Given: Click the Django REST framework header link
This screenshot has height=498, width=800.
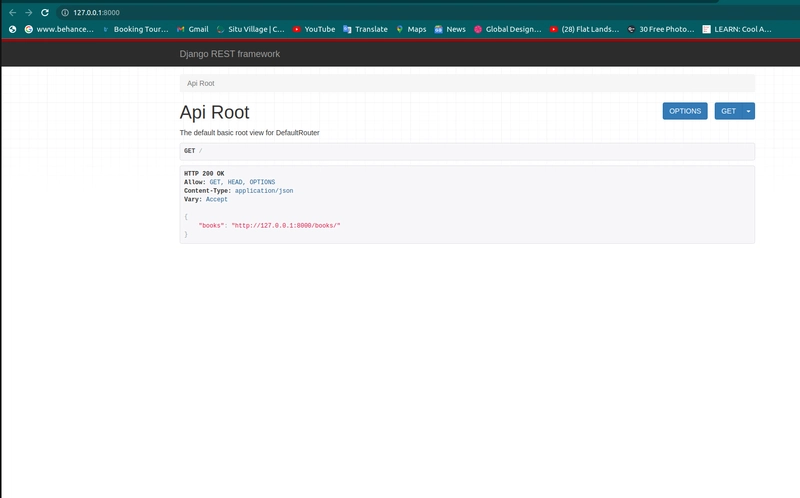Looking at the screenshot, I should 230,53.
